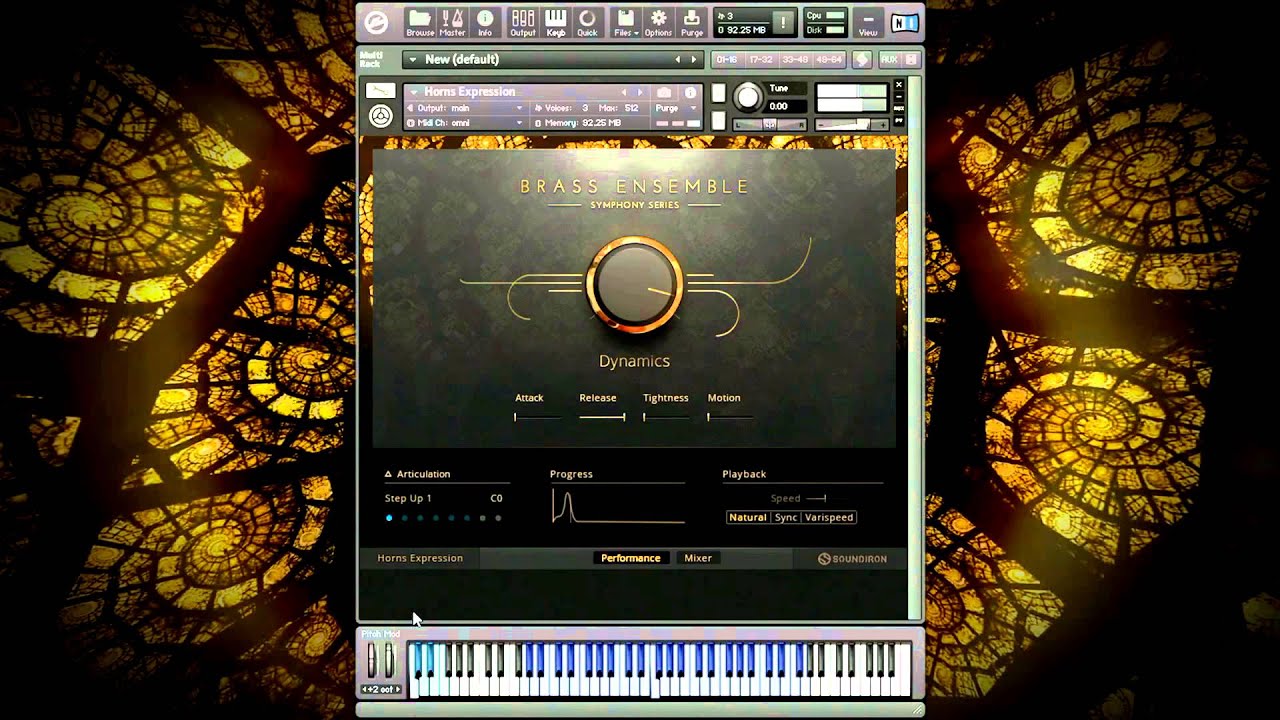Click the global Purge icon in toolbar
The width and height of the screenshot is (1280, 720).
click(692, 22)
